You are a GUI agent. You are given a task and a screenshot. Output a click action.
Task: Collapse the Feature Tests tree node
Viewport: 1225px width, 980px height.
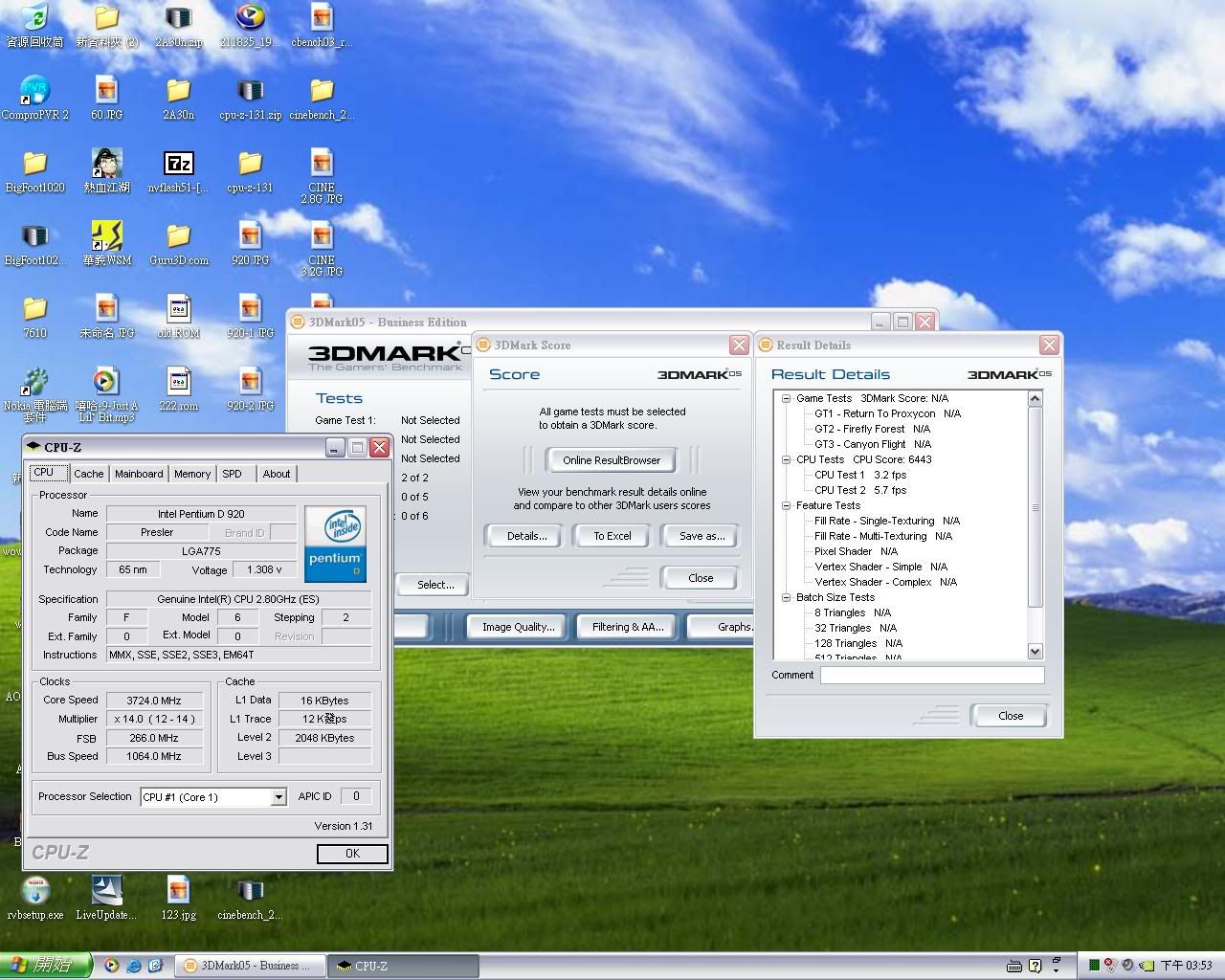point(786,505)
